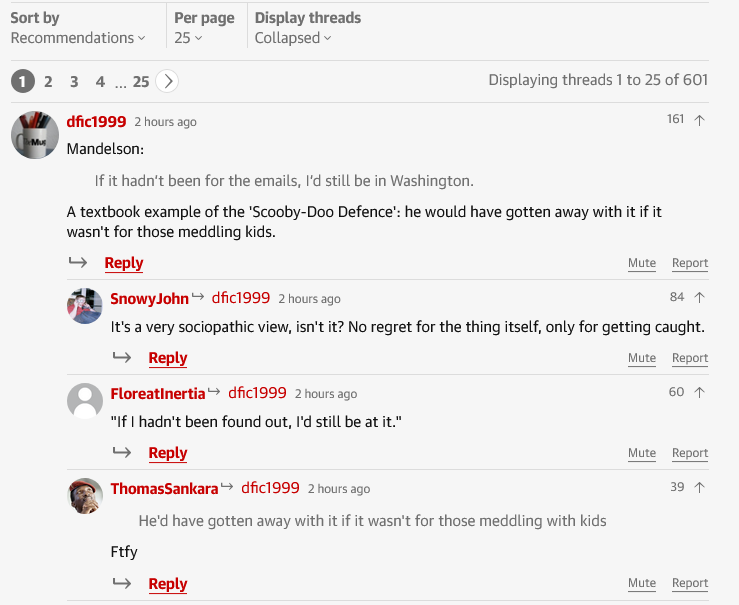Image resolution: width=739 pixels, height=605 pixels.
Task: Expand Display threads Collapsed dropdown
Action: [x=293, y=38]
